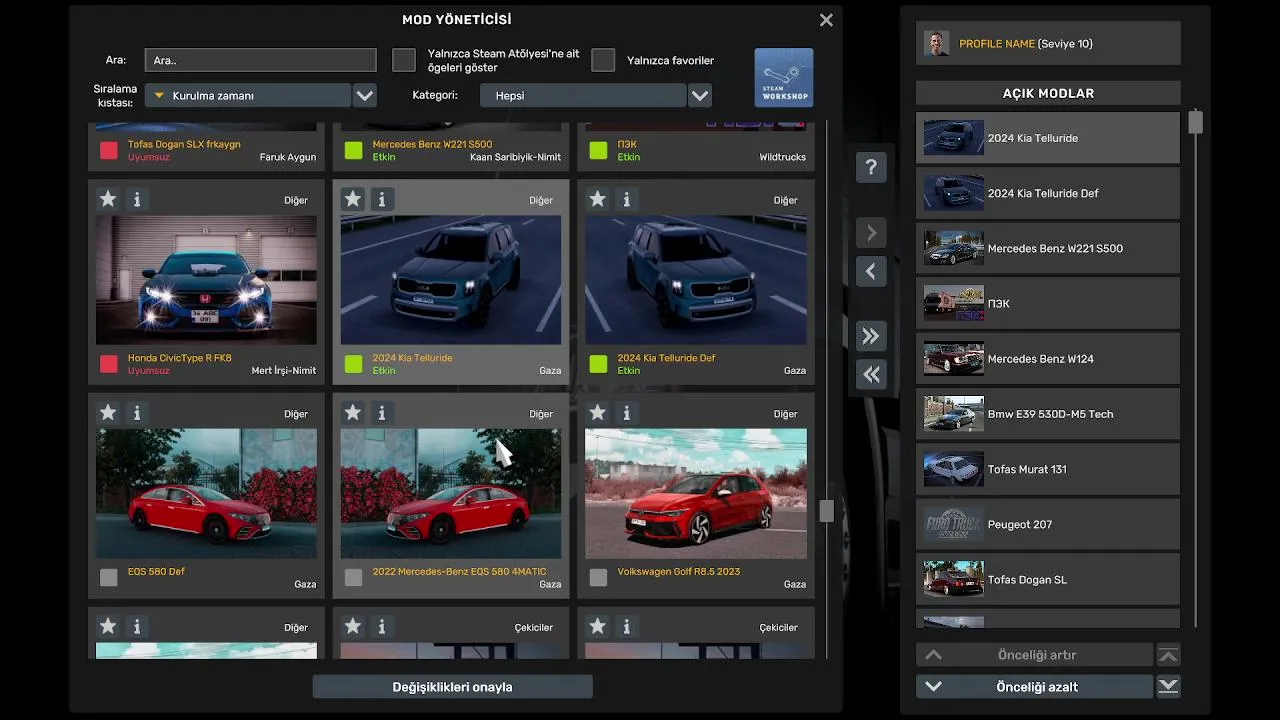Viewport: 1280px width, 720px height.
Task: Click the Tofas Dogan SLX frkaygn title
Action: [184, 145]
